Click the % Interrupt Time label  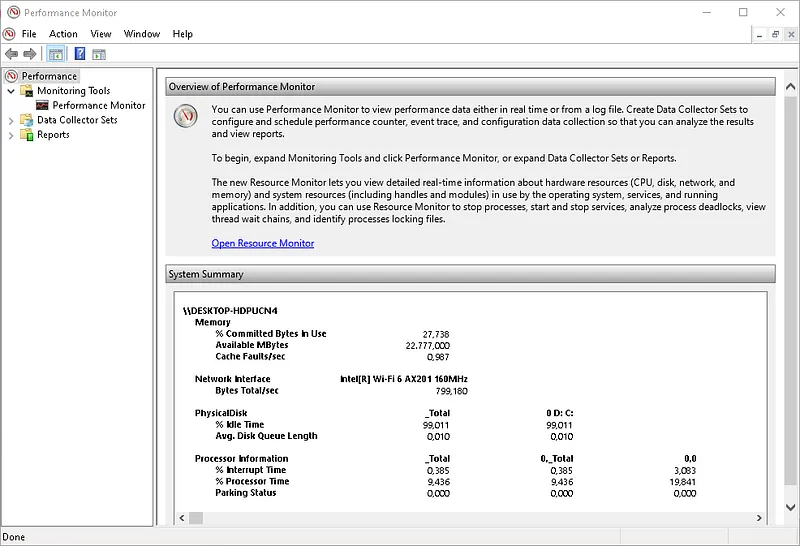(251, 469)
